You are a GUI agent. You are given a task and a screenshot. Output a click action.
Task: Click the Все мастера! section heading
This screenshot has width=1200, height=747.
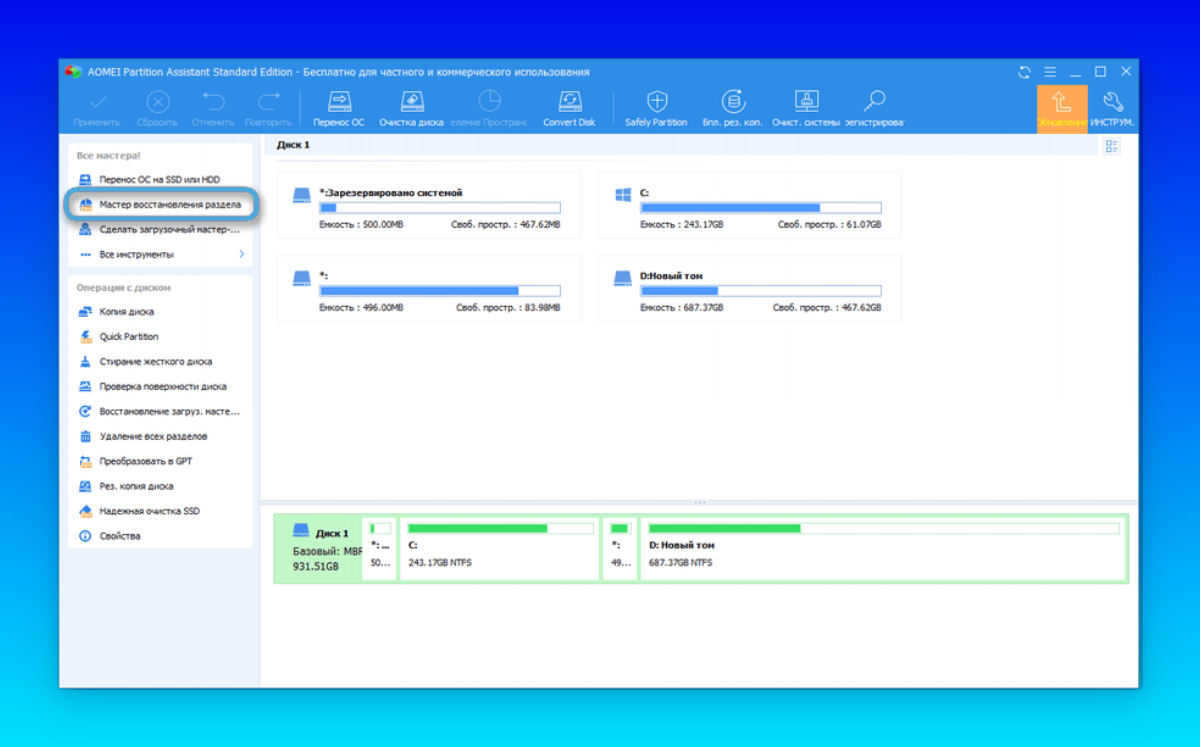click(109, 156)
